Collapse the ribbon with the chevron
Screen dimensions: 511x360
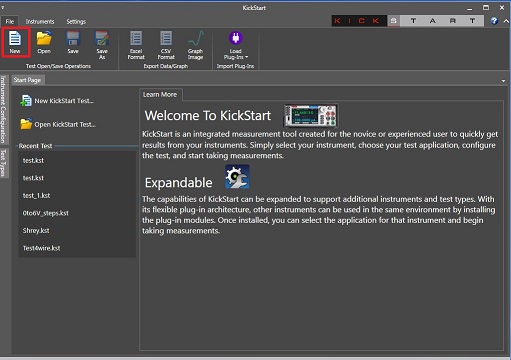(x=506, y=21)
